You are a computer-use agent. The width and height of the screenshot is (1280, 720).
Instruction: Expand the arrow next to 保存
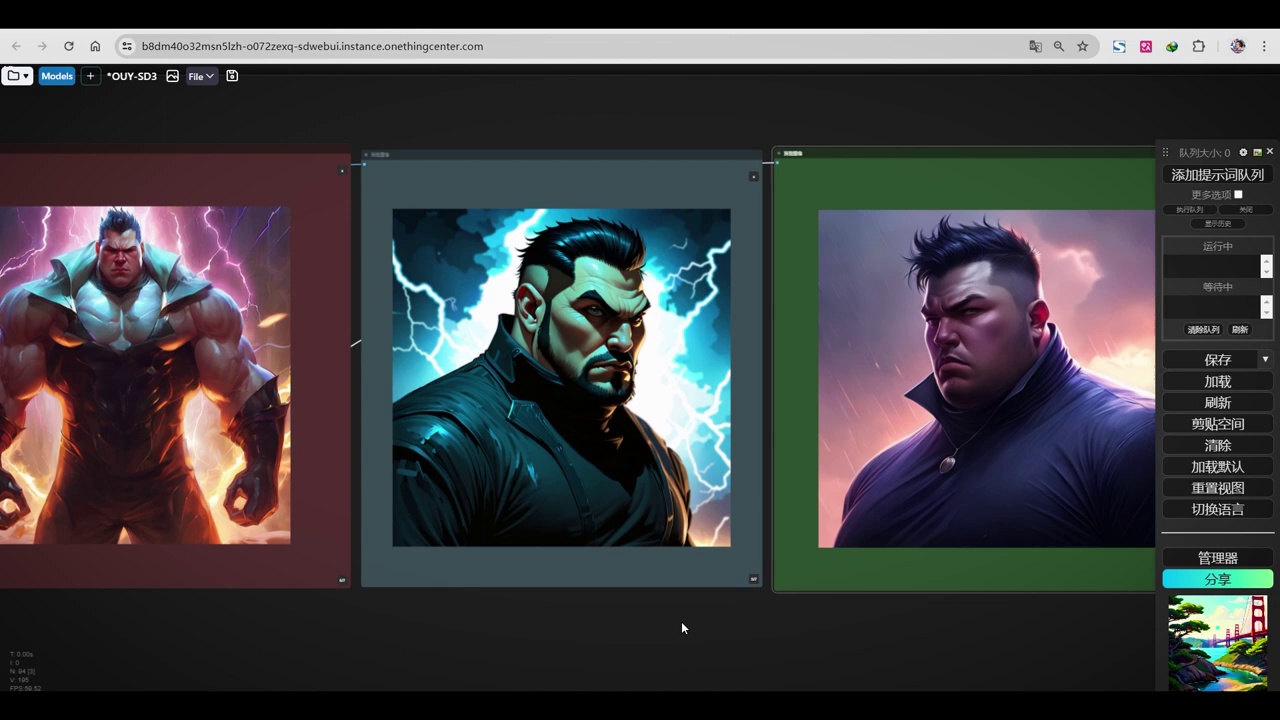click(1265, 359)
